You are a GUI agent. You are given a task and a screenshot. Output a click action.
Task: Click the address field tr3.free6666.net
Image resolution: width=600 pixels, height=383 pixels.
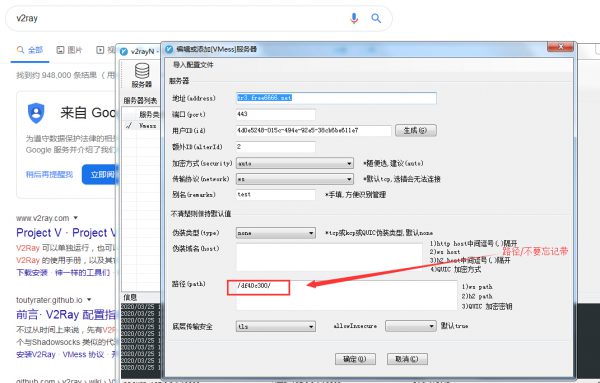coord(336,98)
